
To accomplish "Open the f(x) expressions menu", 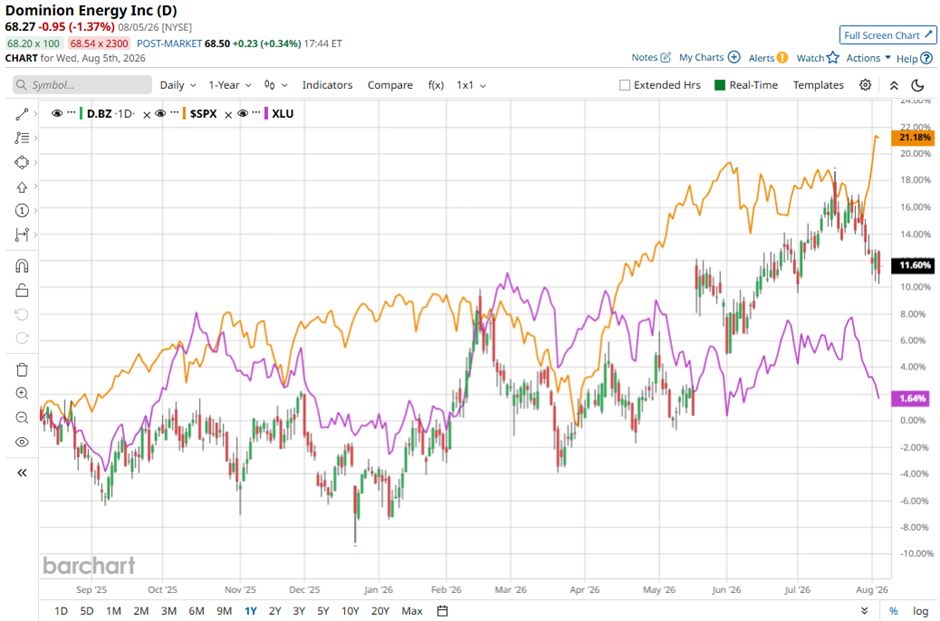I will 436,85.
